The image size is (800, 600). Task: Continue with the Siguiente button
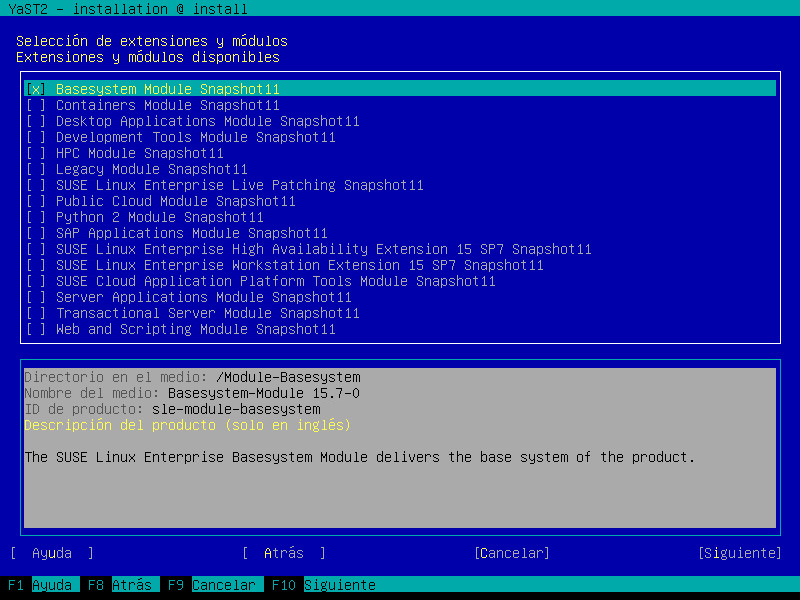(740, 553)
